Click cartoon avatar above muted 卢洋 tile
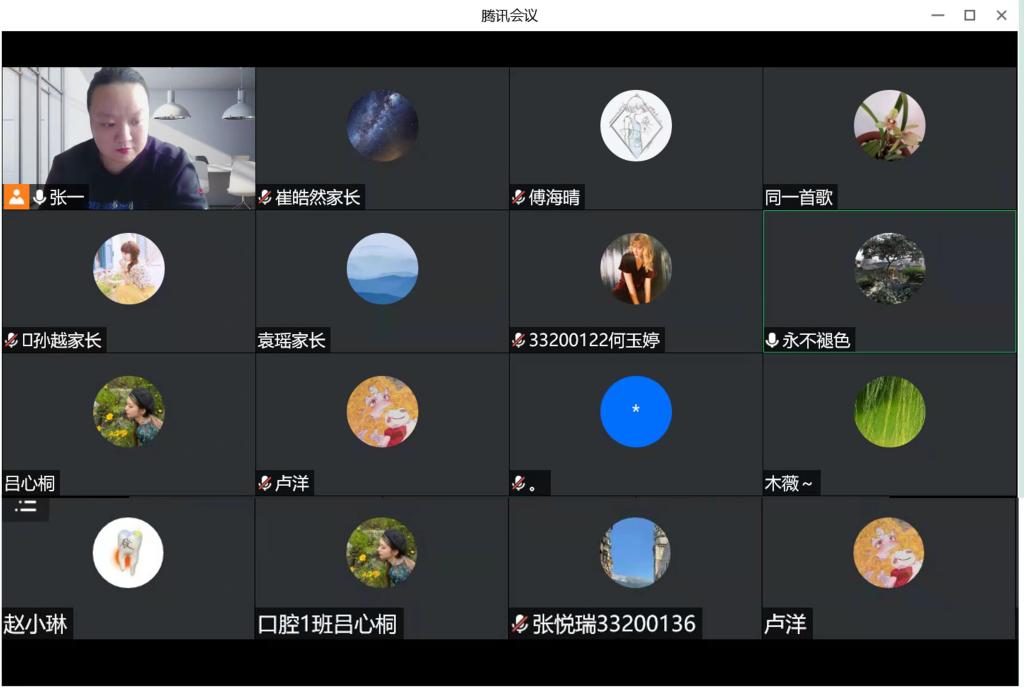The image size is (1024, 687). [x=382, y=411]
